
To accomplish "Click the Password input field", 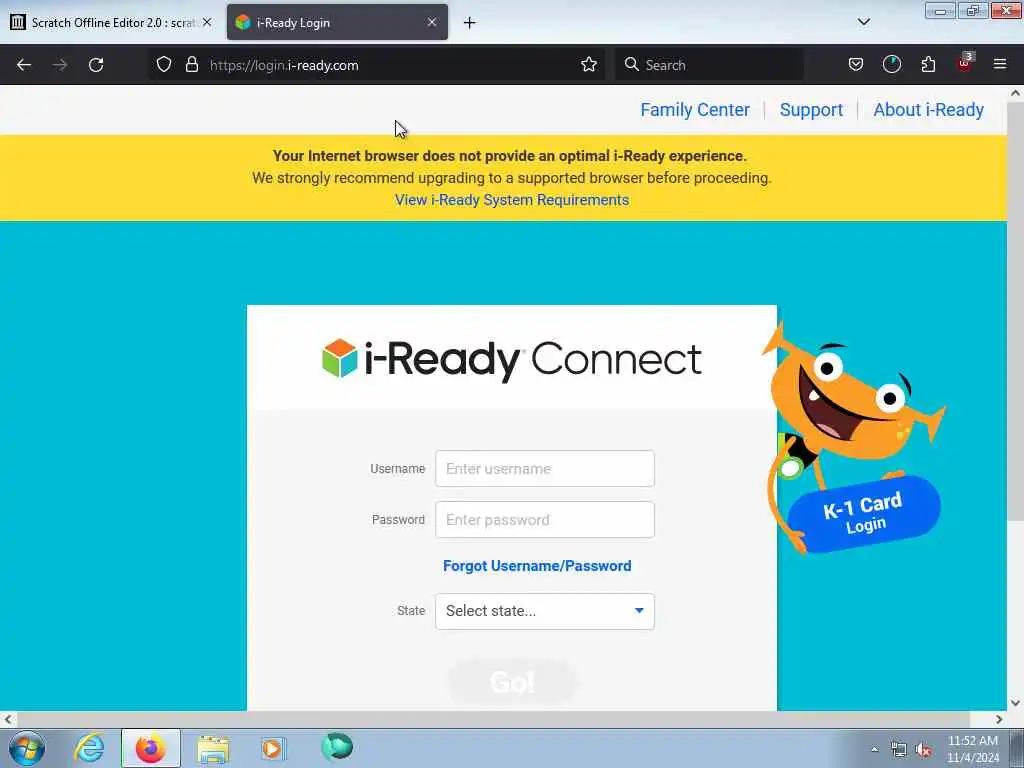I will click(545, 520).
